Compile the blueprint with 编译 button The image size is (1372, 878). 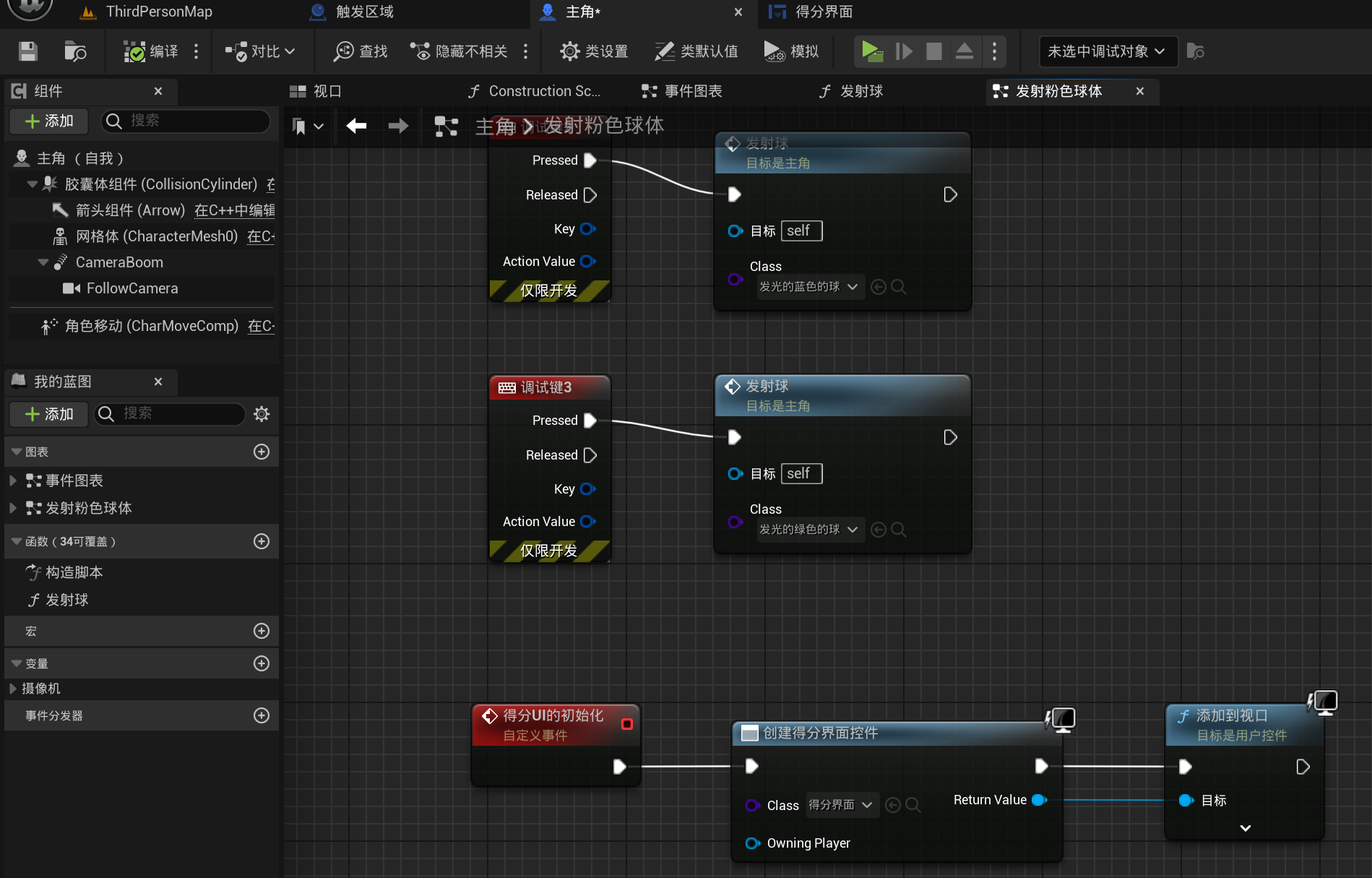click(x=151, y=51)
